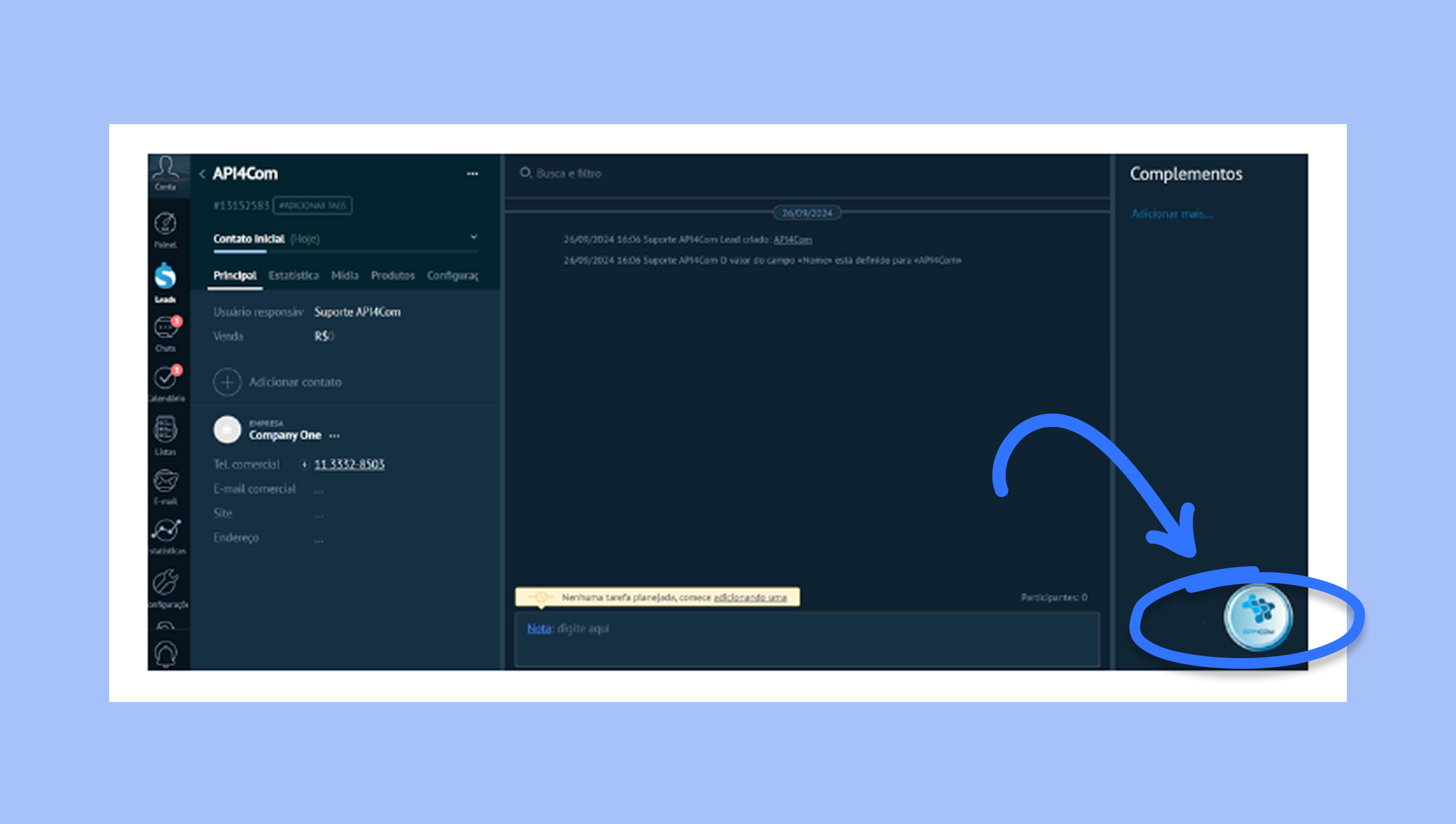
Task: Click the search magnifier icon
Action: tap(525, 173)
